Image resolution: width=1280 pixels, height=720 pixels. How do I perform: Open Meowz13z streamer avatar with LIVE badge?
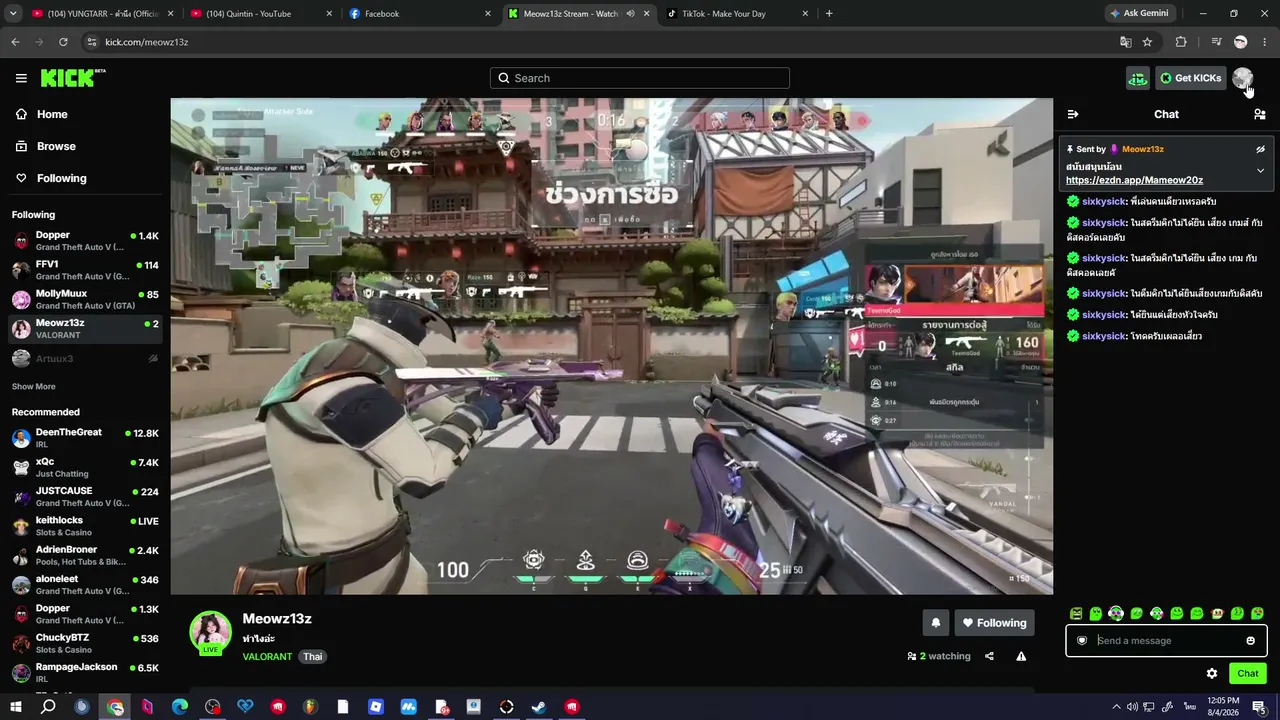[211, 633]
